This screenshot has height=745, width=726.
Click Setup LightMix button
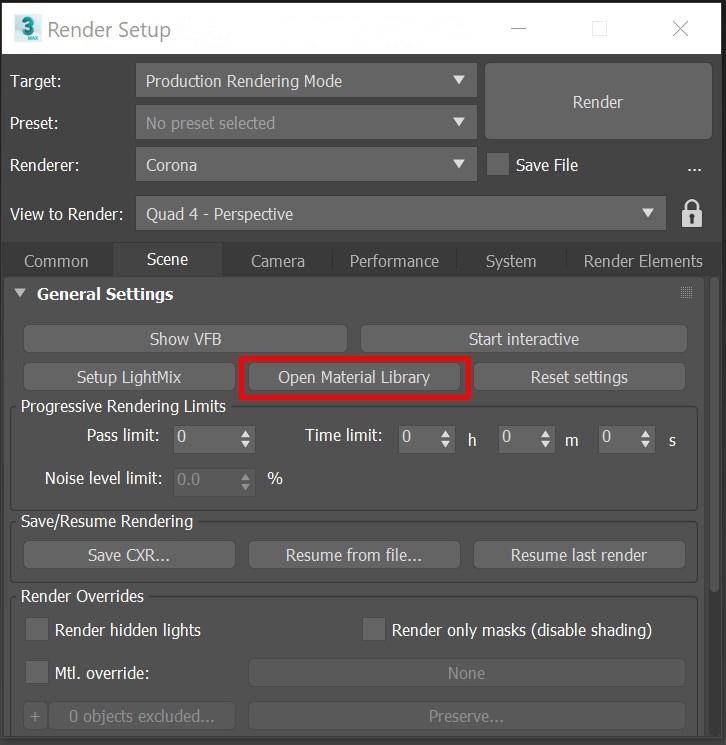pyautogui.click(x=129, y=377)
